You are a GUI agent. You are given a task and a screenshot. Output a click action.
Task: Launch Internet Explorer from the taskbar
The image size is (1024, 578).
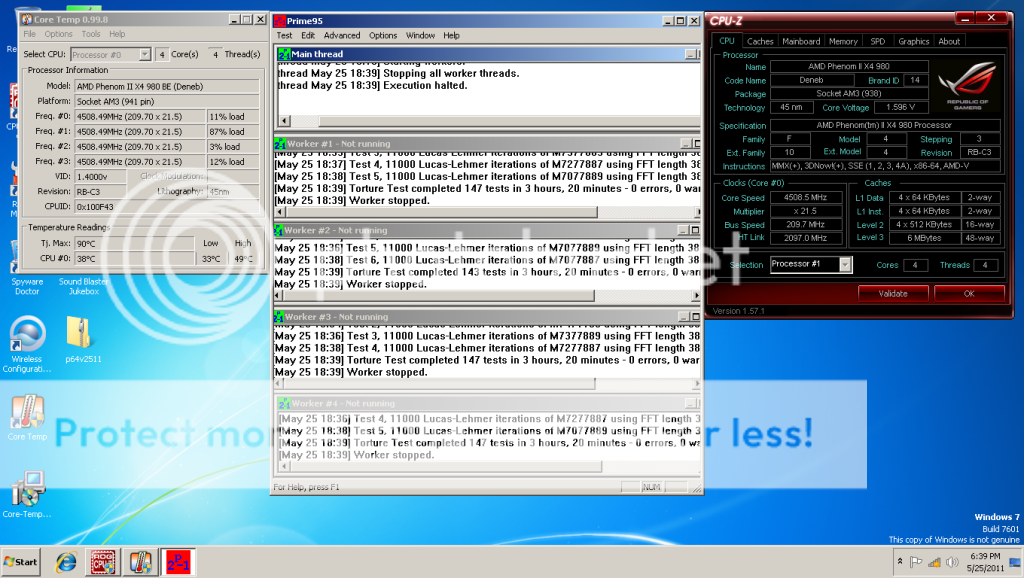[65, 562]
